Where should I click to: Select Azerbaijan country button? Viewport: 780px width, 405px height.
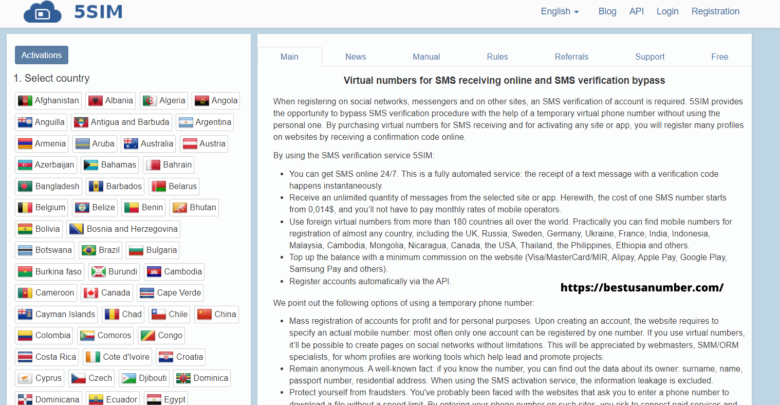tap(46, 165)
